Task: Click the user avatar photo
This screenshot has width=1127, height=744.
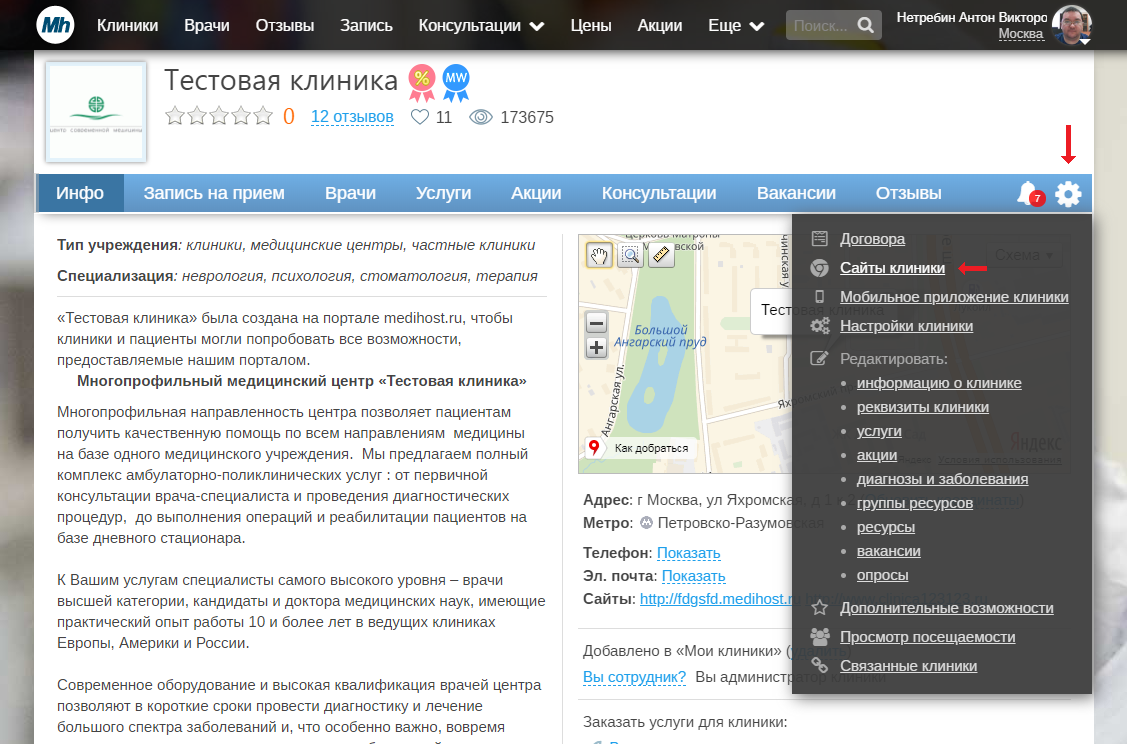Action: 1072,25
